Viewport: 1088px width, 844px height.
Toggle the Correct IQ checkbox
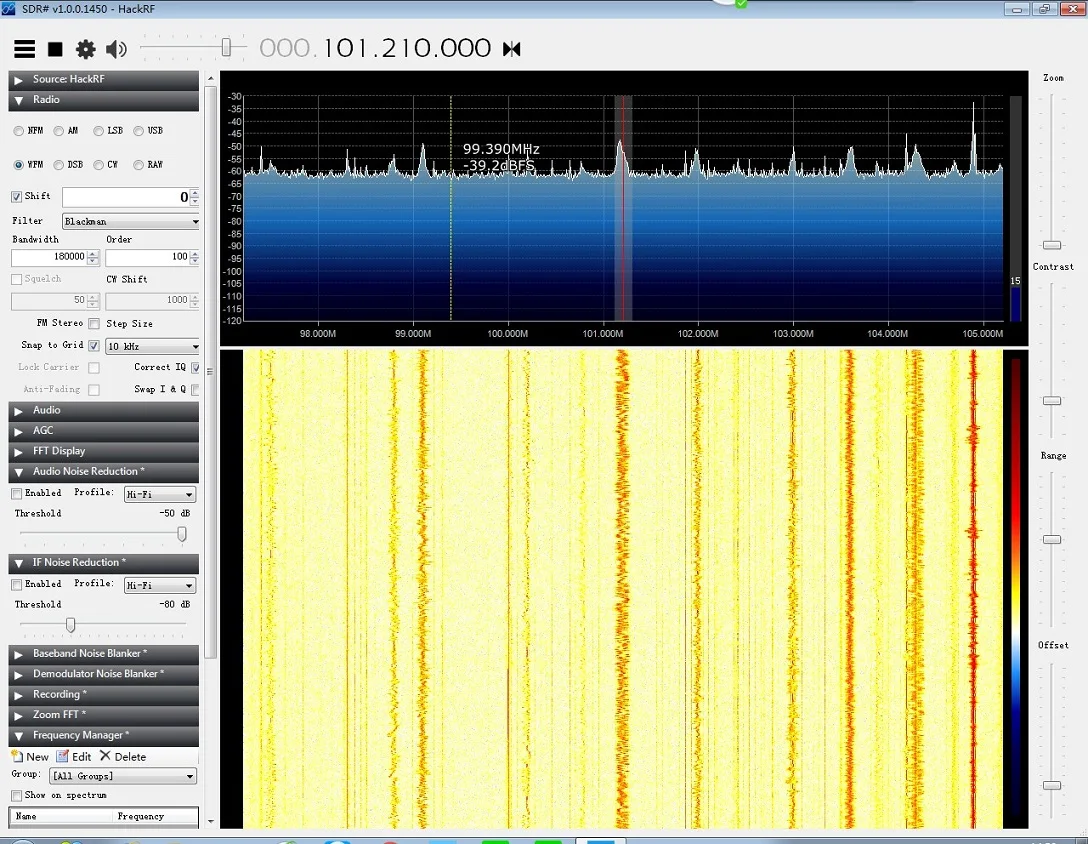(196, 367)
